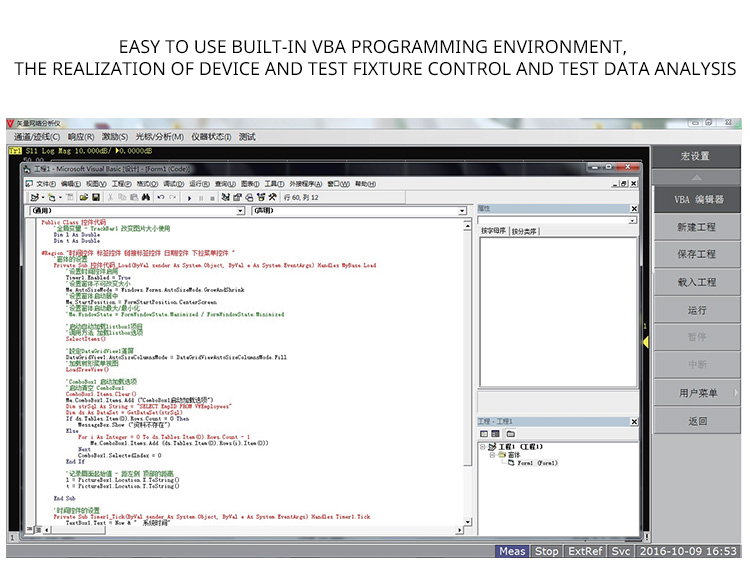Image resolution: width=750 pixels, height=584 pixels.
Task: Click the Toggle Folders icon in project panel
Action: click(510, 433)
